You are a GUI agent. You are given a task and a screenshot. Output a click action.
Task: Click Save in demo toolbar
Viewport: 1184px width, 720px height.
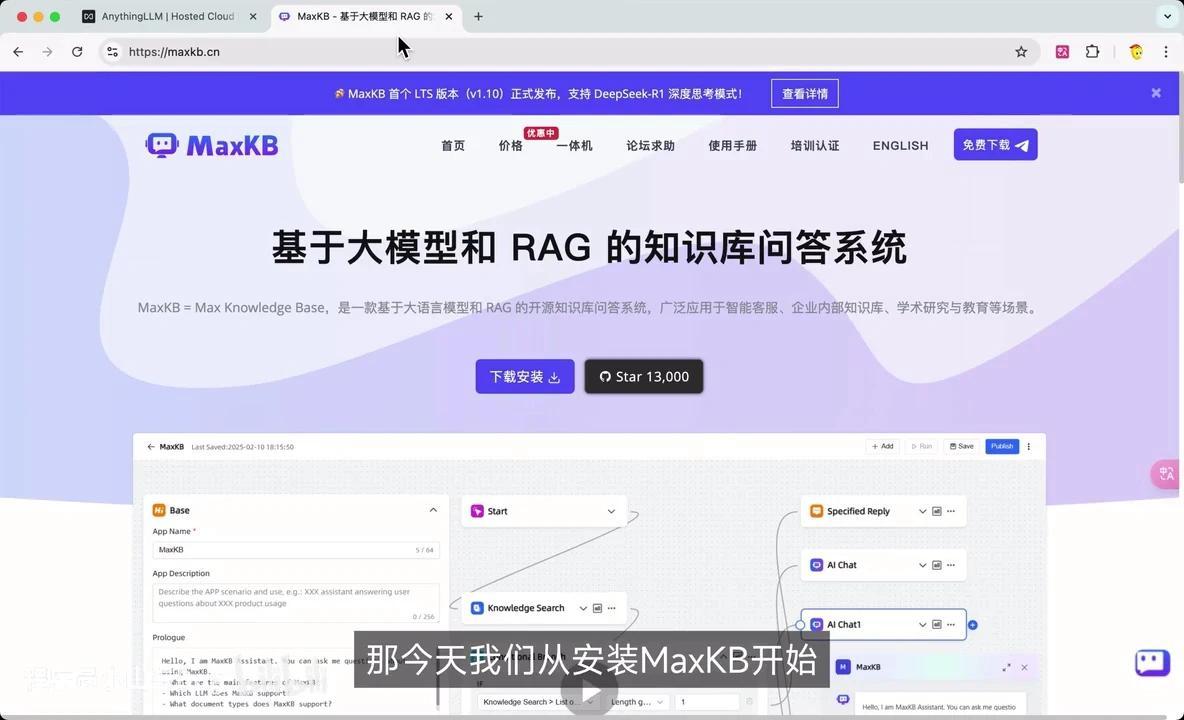pyautogui.click(x=961, y=446)
